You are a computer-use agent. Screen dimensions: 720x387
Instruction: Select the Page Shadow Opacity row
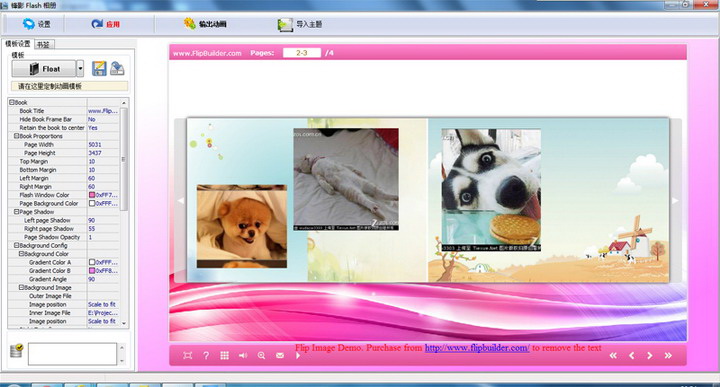coord(64,237)
